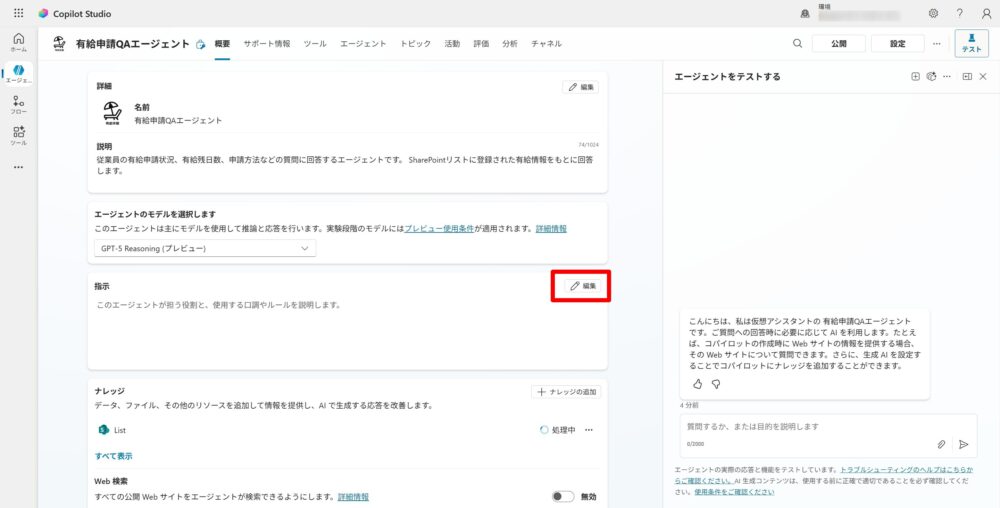Expand the more options ellipsis beside 設定
Viewport: 1000px width, 508px height.
coord(937,44)
